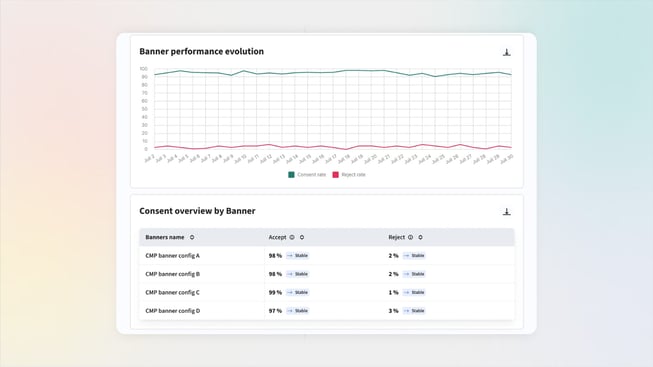Download the Banner performance evolution chart
Screen dimensions: 653x367
(x=506, y=52)
